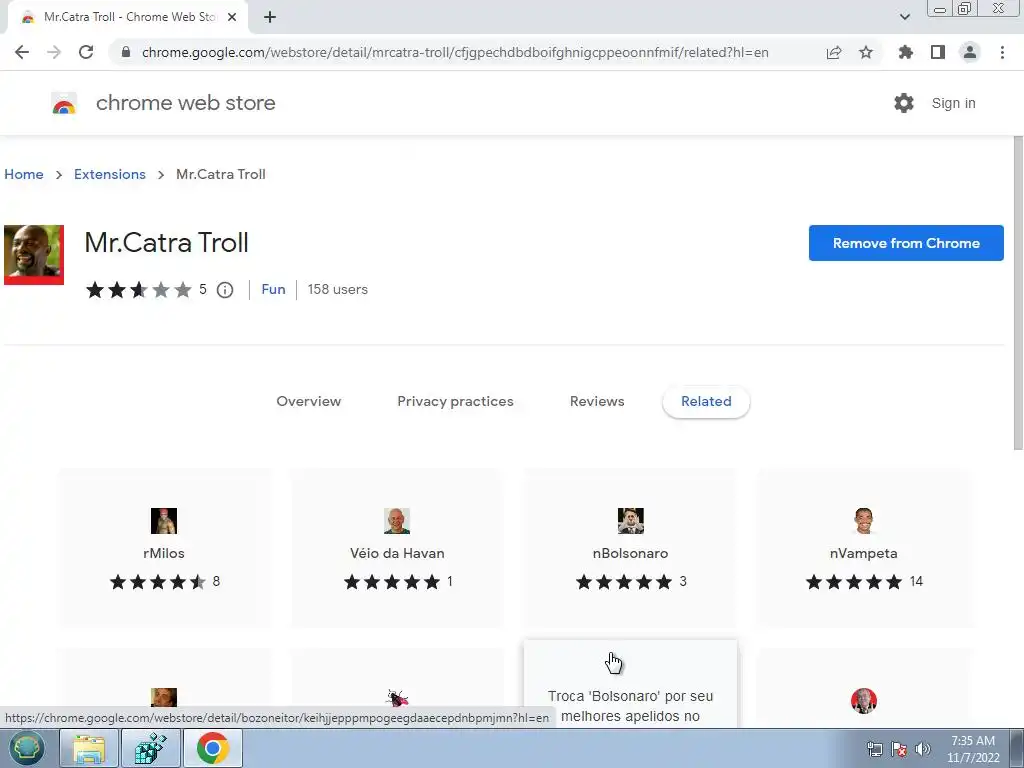Open the cubes application in taskbar
Image resolution: width=1024 pixels, height=768 pixels.
pyautogui.click(x=150, y=748)
